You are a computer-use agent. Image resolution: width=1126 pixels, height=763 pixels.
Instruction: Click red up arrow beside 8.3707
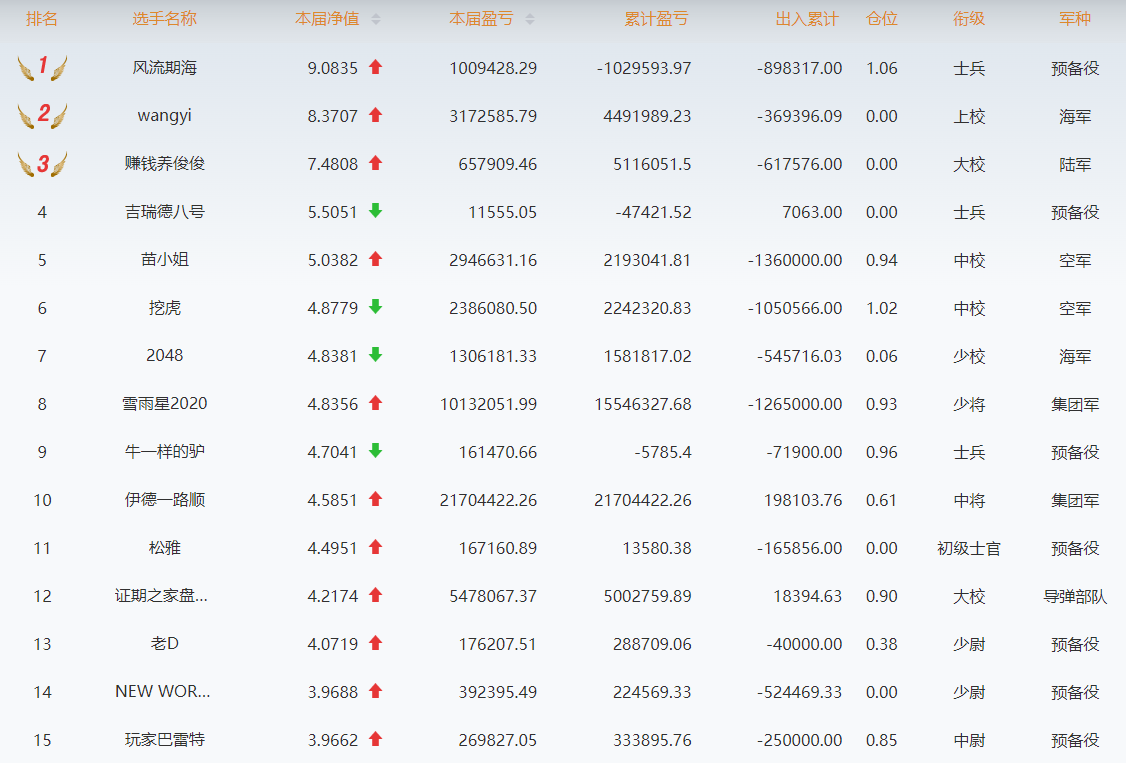pyautogui.click(x=375, y=116)
